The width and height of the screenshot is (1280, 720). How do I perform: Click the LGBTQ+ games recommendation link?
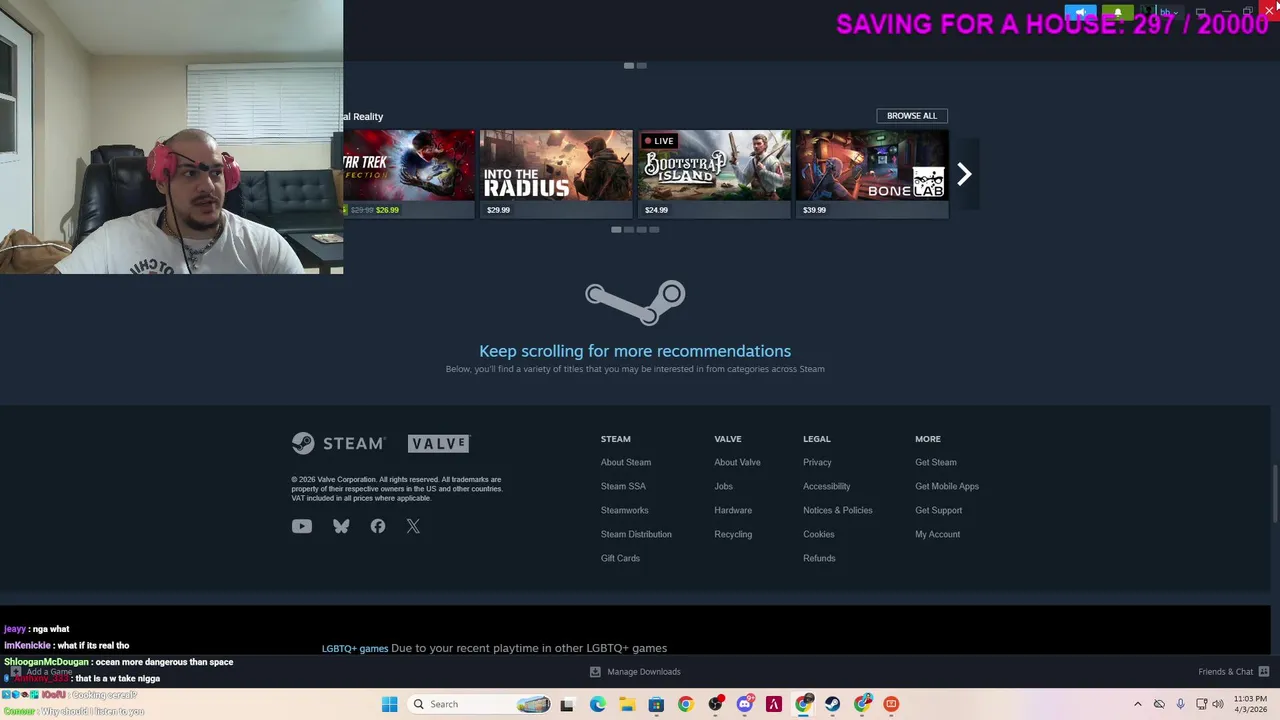[355, 648]
